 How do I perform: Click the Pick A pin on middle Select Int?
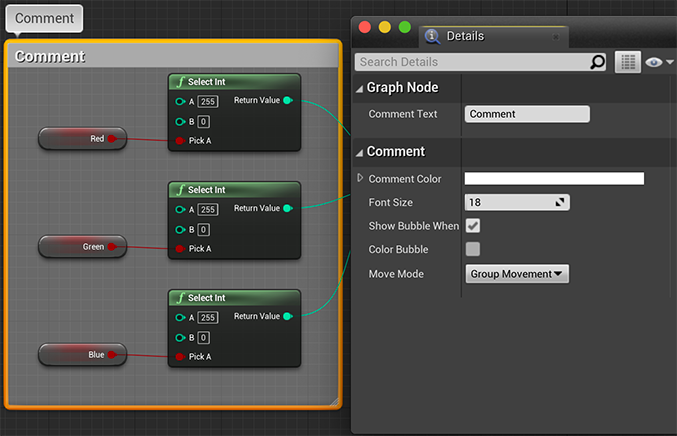(180, 249)
